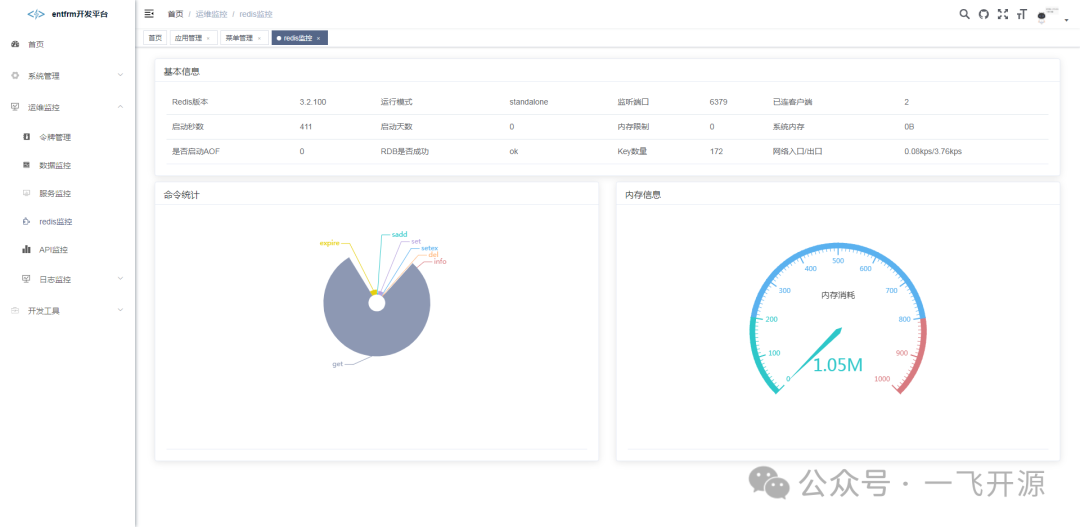The height and width of the screenshot is (527, 1080).
Task: Click the get label below the pie
Action: pos(338,364)
